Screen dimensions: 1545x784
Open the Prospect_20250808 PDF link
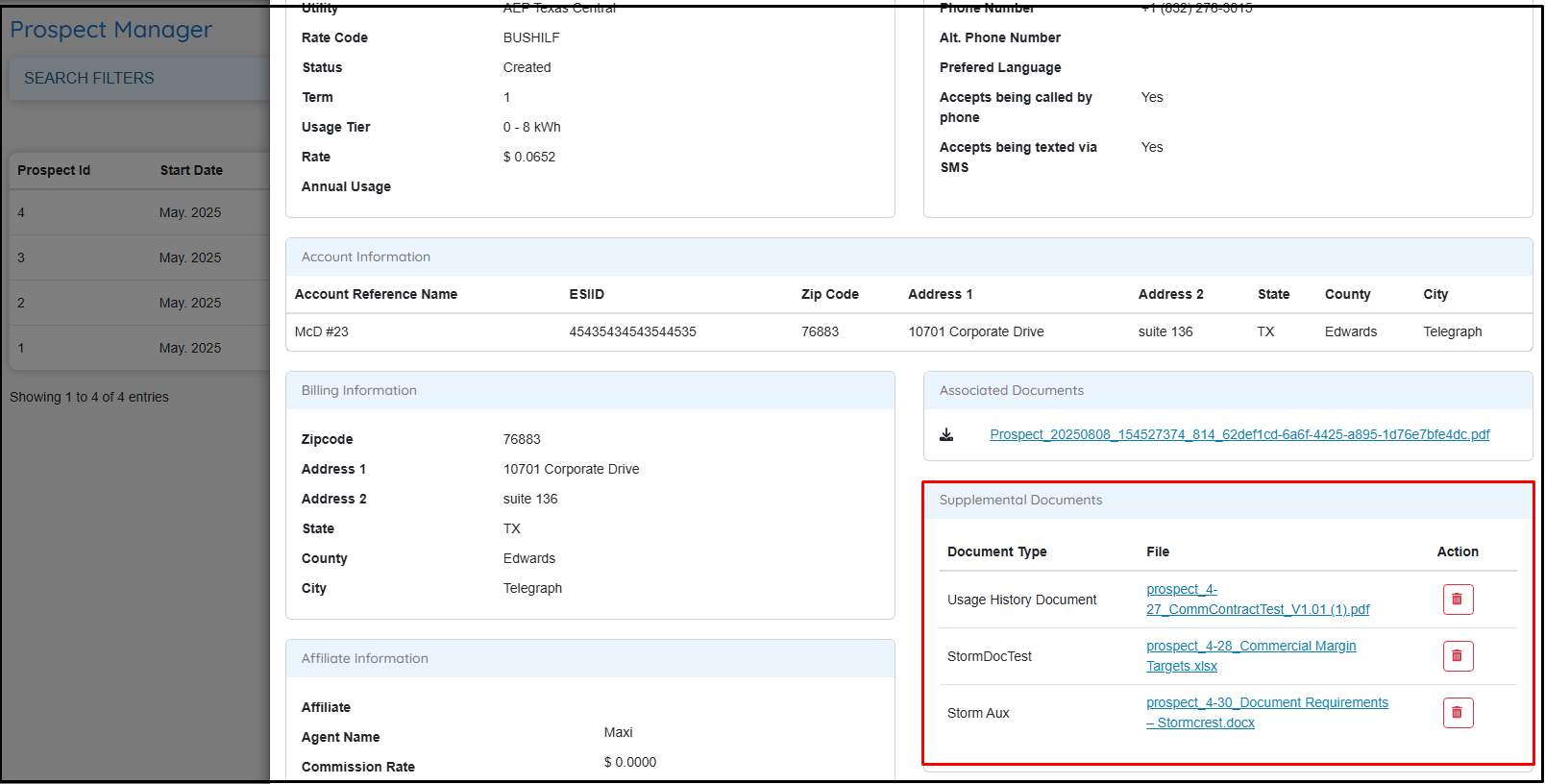coord(1238,434)
